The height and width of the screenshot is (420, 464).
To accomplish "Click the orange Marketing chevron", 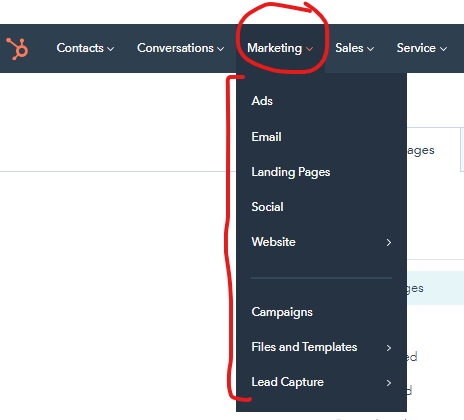I will tap(309, 49).
